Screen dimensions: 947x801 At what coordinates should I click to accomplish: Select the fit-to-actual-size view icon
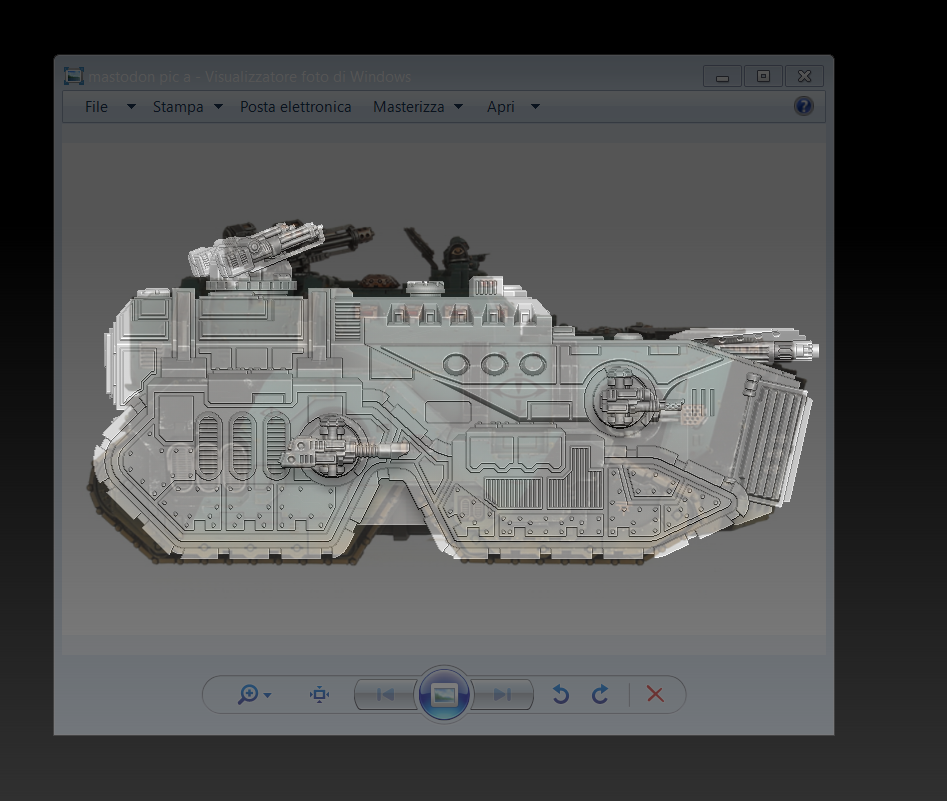pyautogui.click(x=318, y=694)
